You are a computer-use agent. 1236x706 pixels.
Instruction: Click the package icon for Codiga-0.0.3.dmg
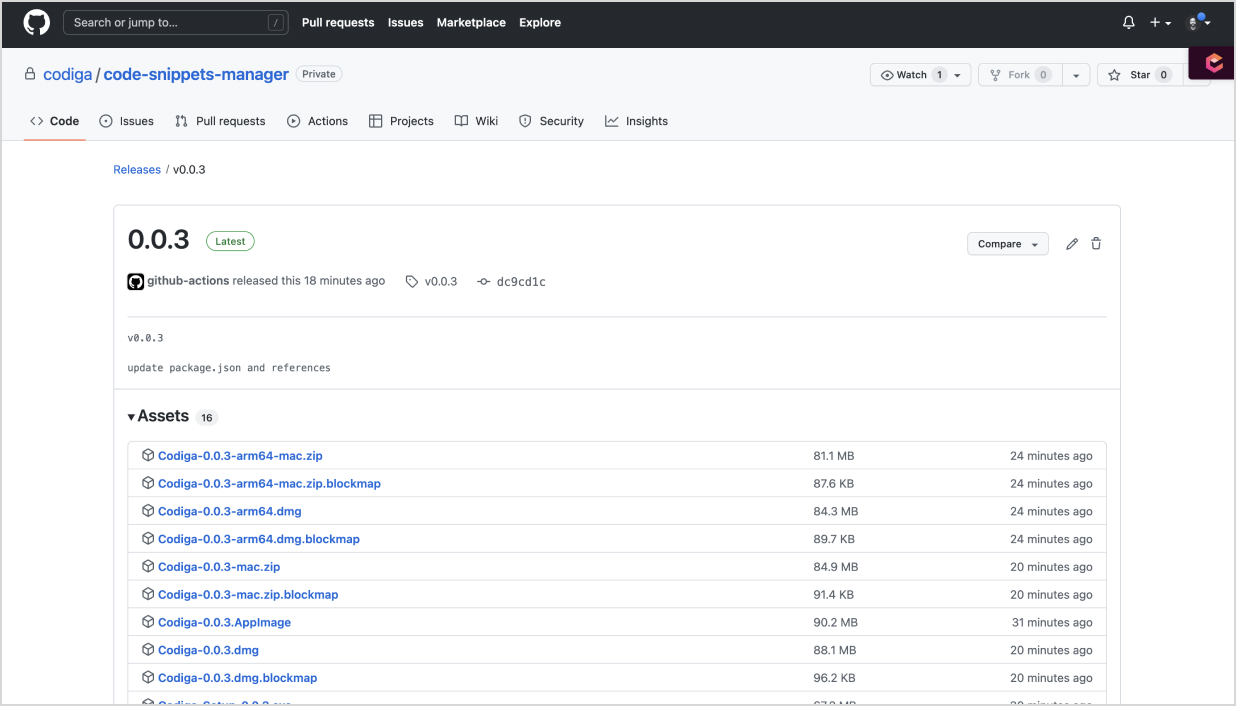(x=148, y=650)
